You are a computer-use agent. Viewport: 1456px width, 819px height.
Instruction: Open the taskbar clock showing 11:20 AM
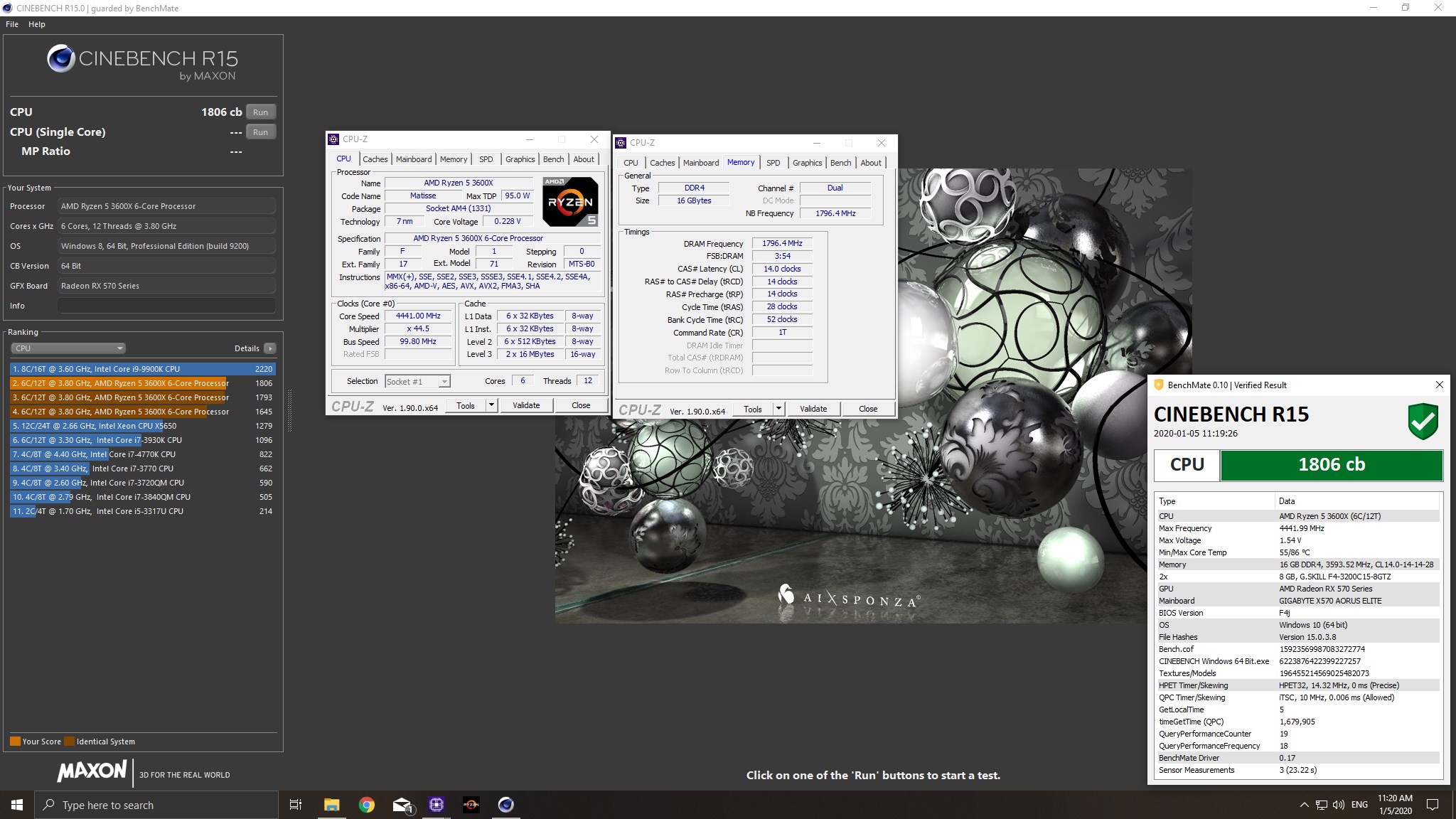1395,805
